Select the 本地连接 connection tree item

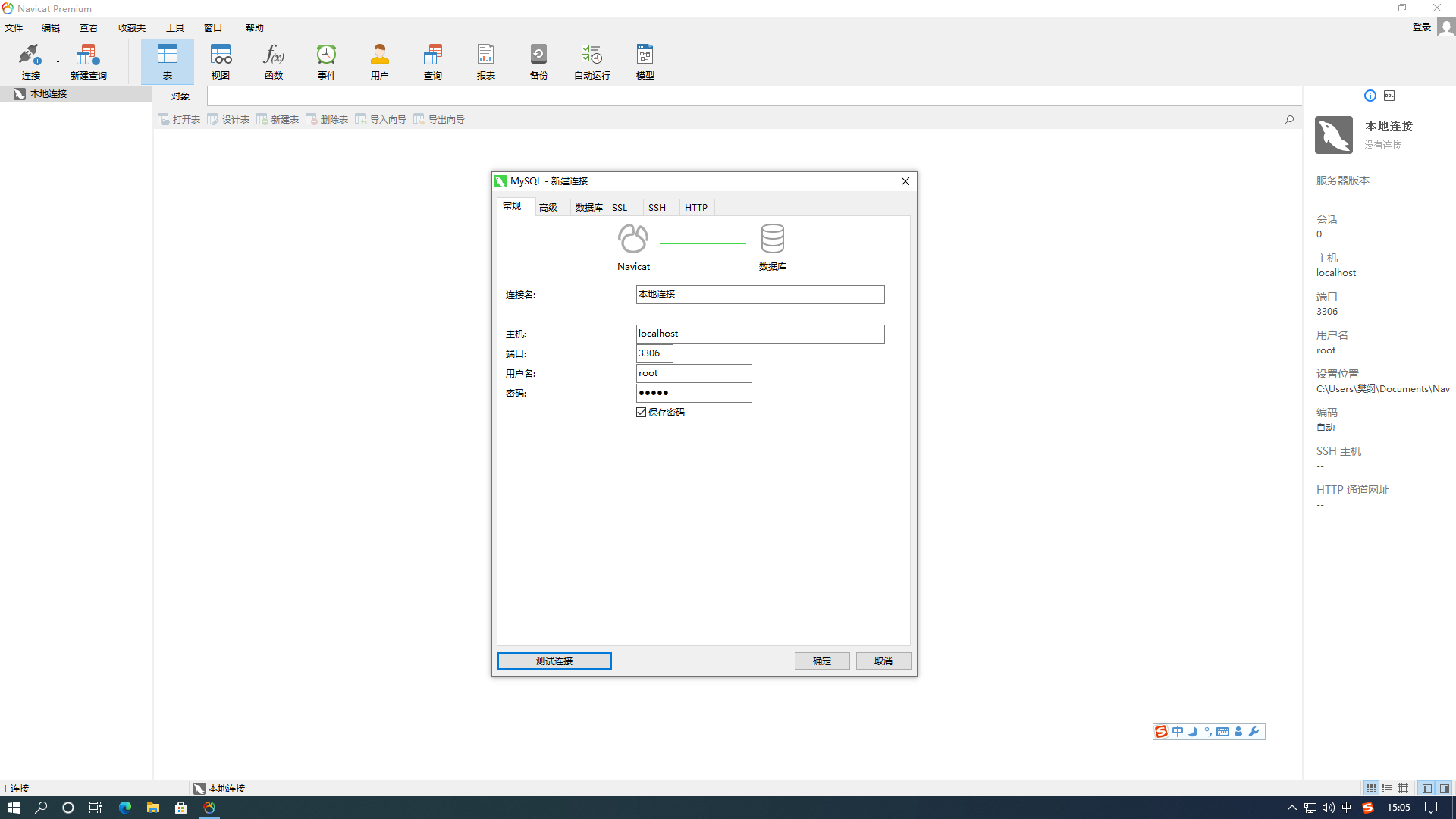[x=49, y=94]
